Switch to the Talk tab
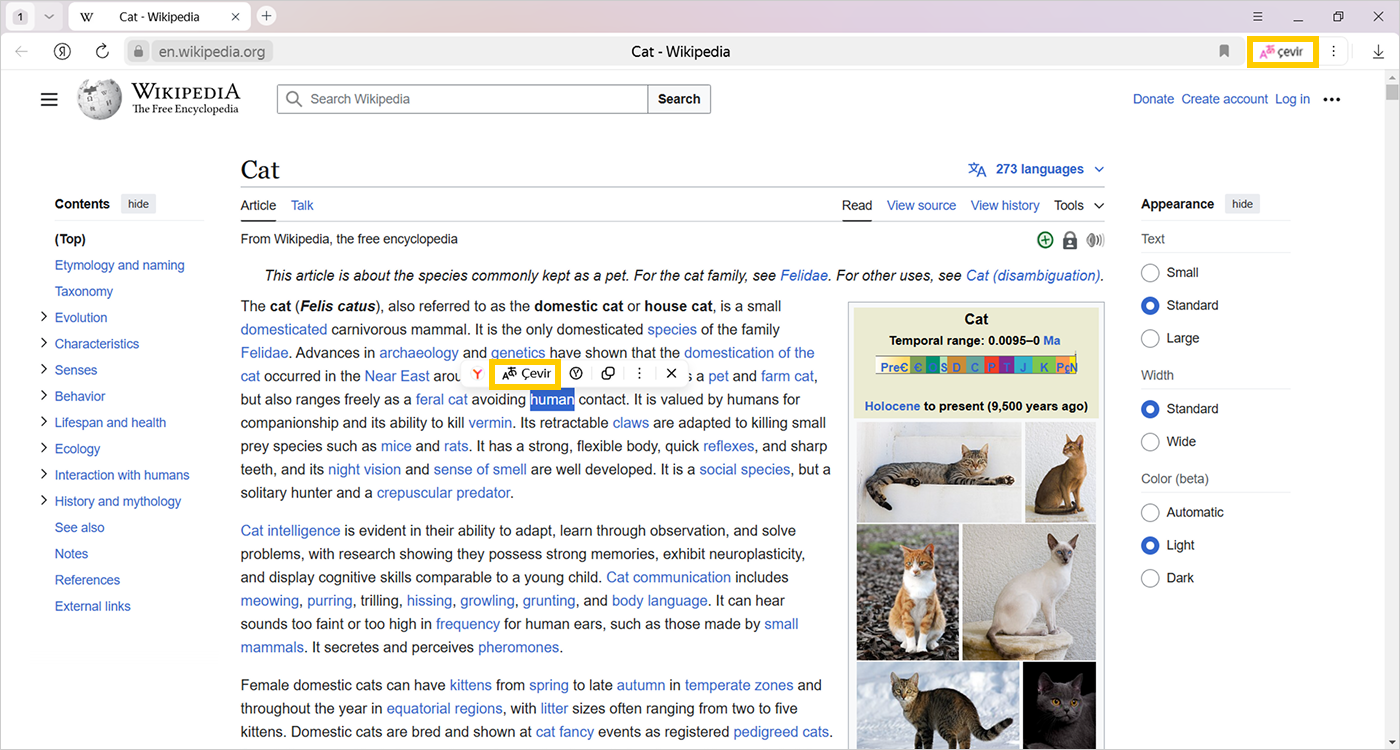 point(302,205)
